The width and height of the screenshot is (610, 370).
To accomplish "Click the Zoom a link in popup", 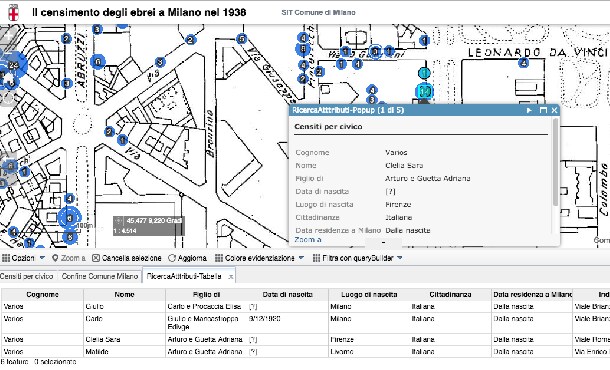I will point(308,240).
